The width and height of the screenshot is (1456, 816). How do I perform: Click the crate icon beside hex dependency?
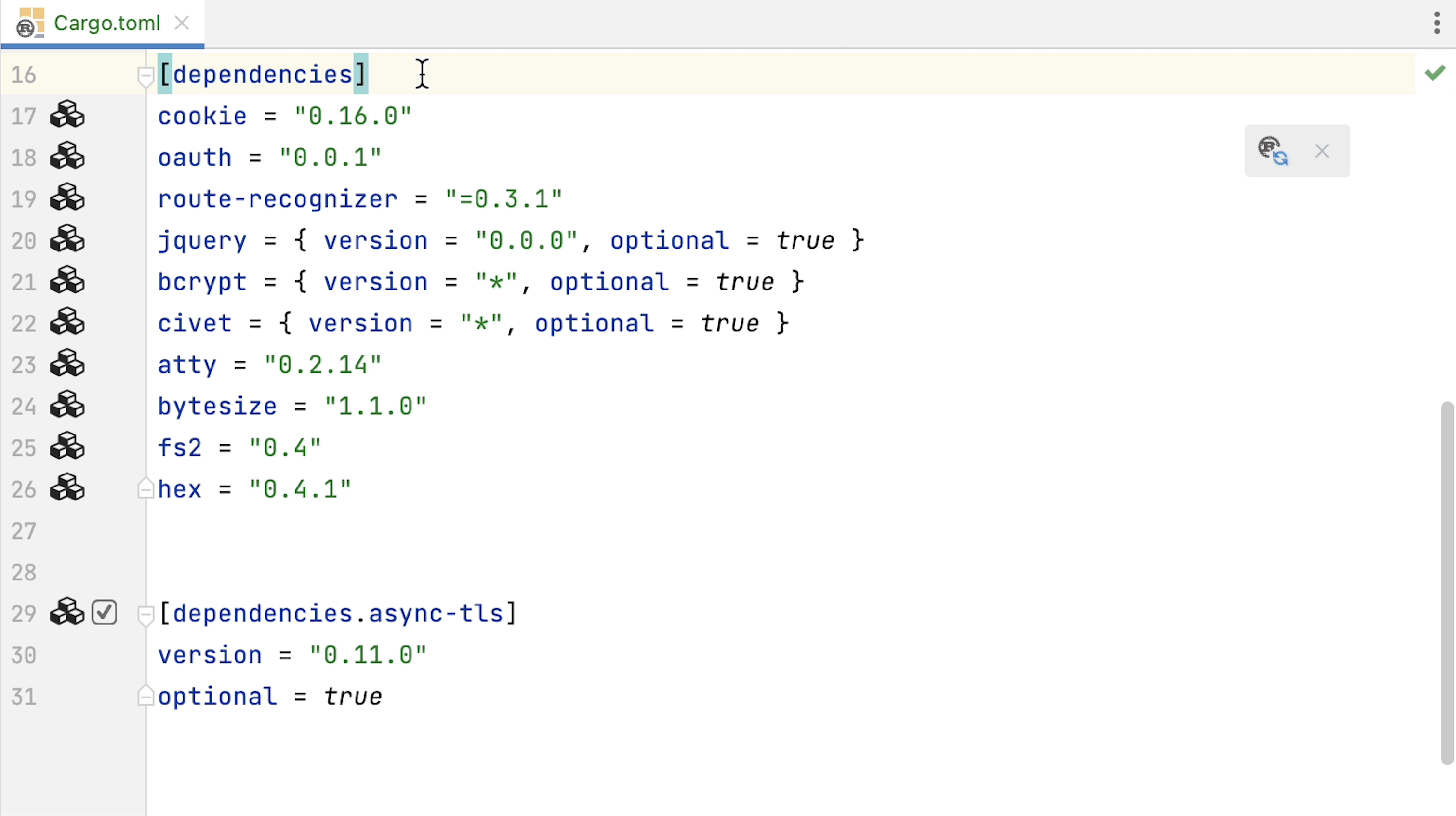click(67, 488)
